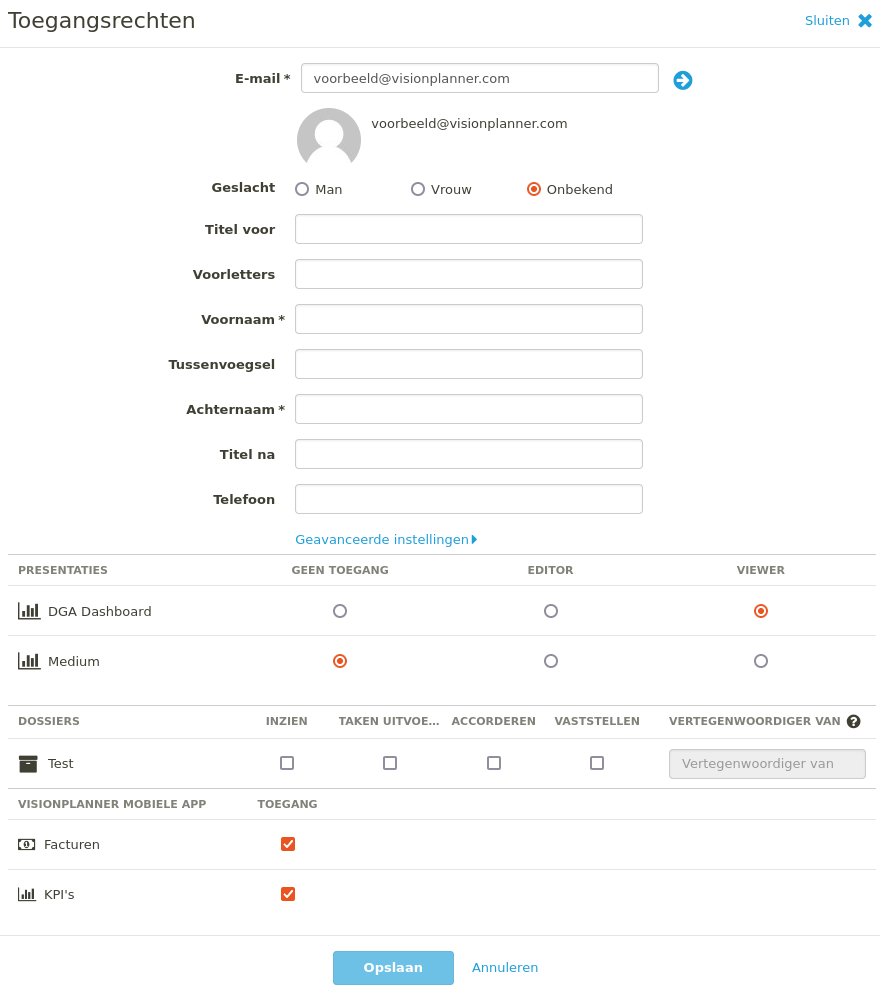Check Inzien for the Test dossier

(x=287, y=763)
